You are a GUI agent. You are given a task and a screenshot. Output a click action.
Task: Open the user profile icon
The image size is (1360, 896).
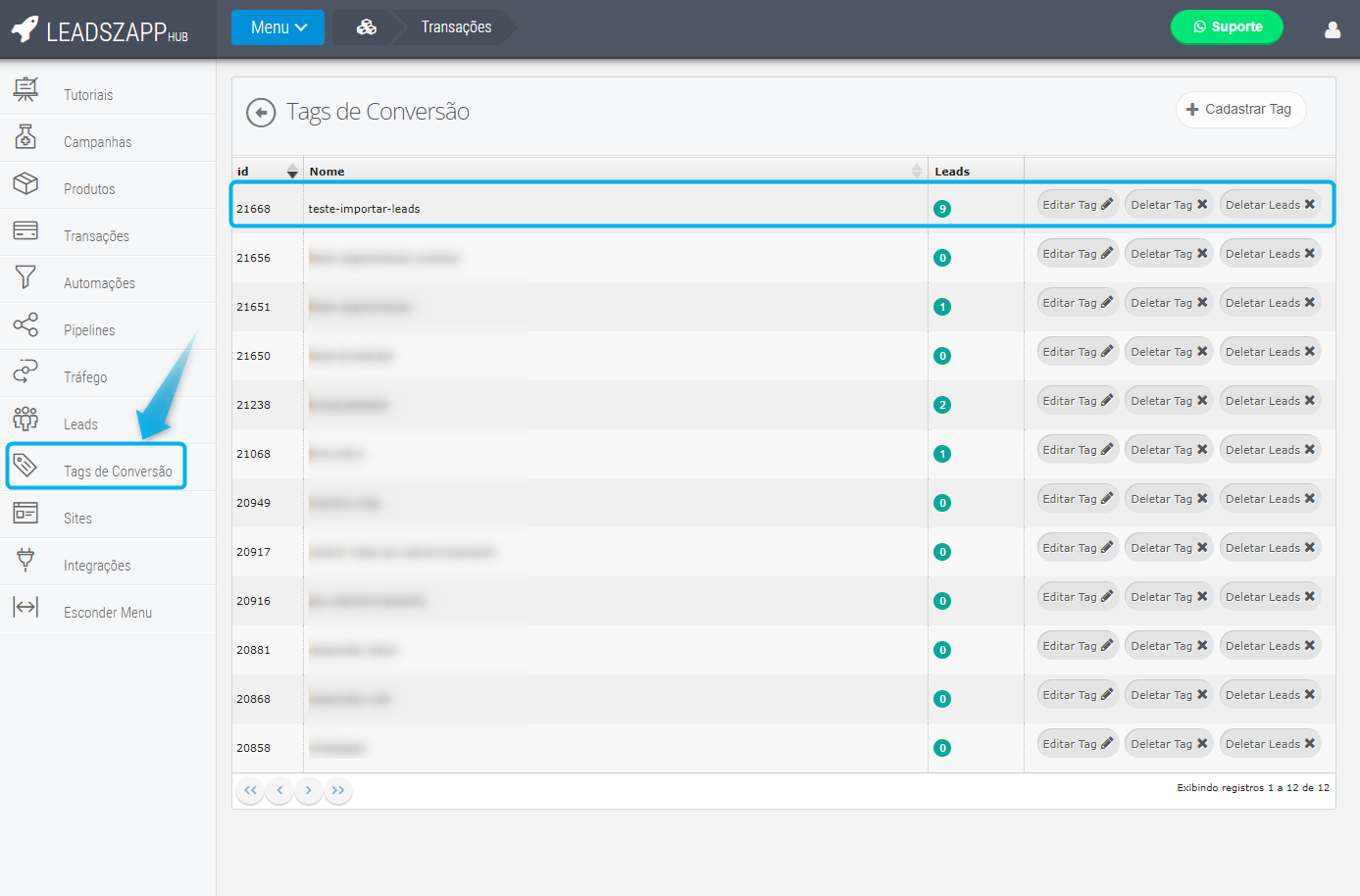pyautogui.click(x=1332, y=29)
